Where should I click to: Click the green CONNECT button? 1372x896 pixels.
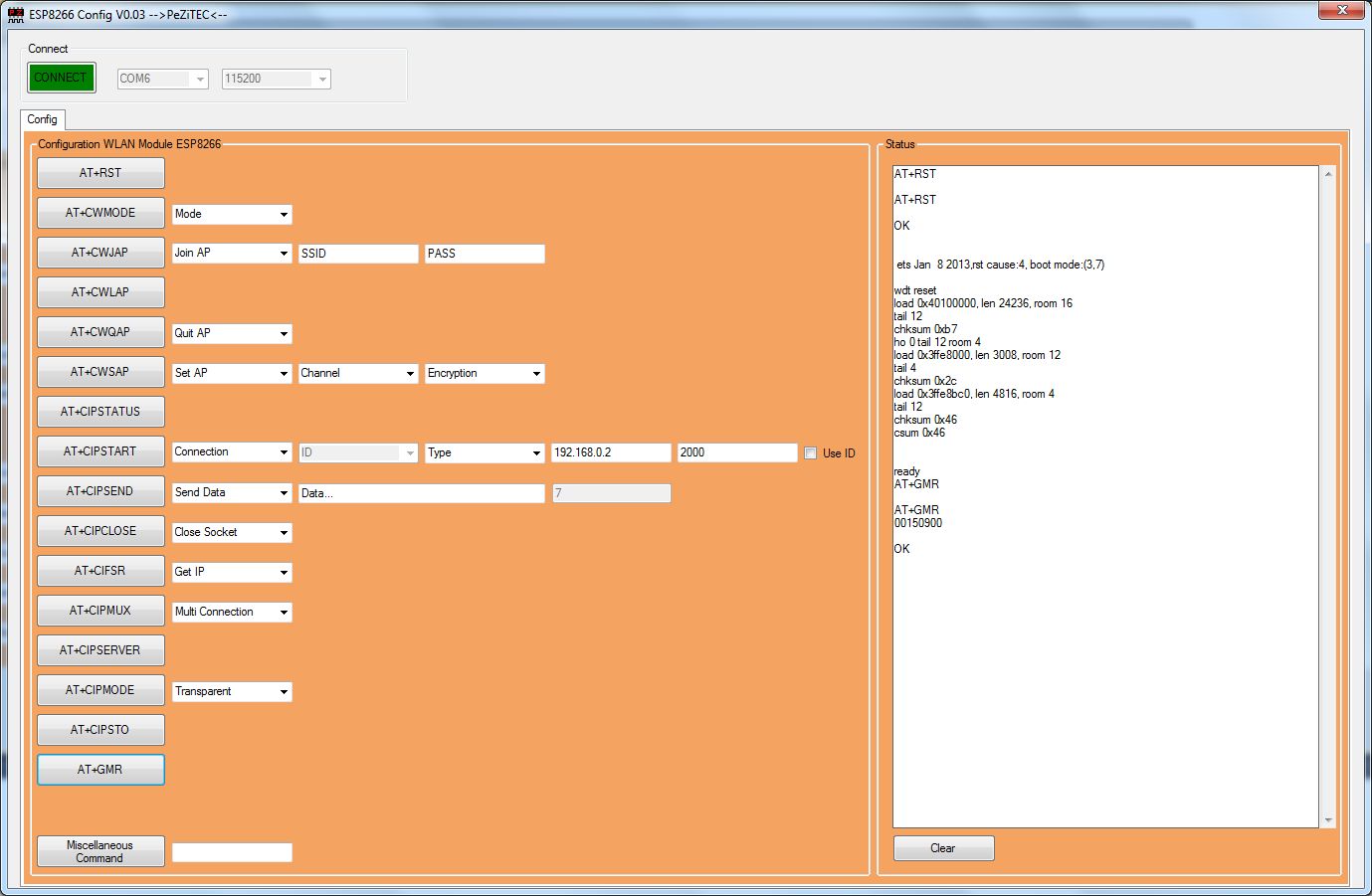click(x=62, y=78)
